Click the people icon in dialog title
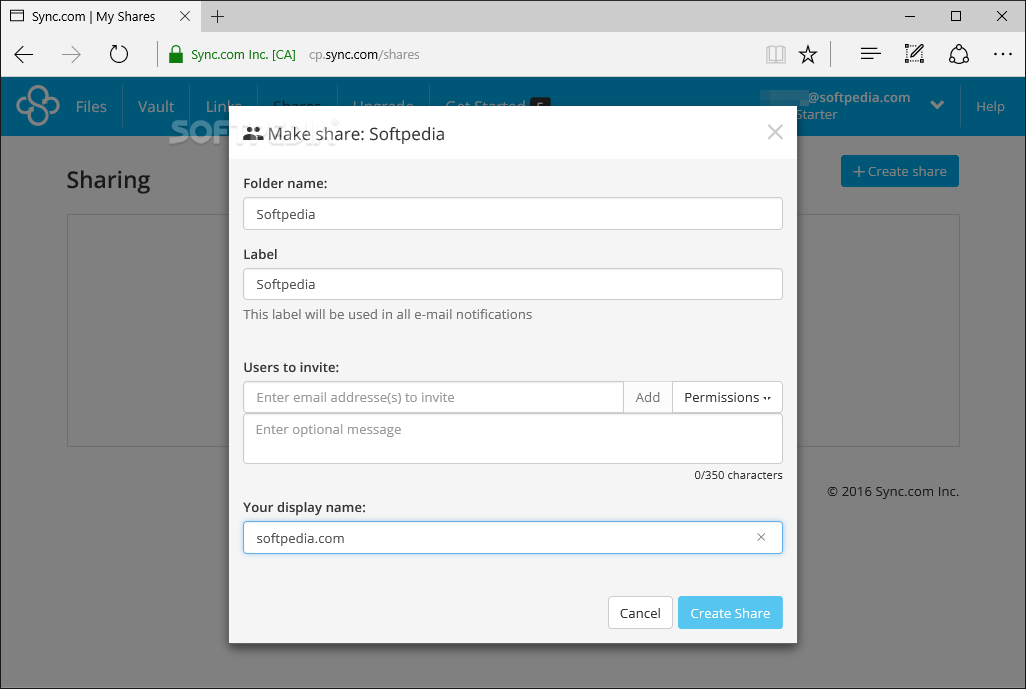The image size is (1026, 689). [253, 134]
